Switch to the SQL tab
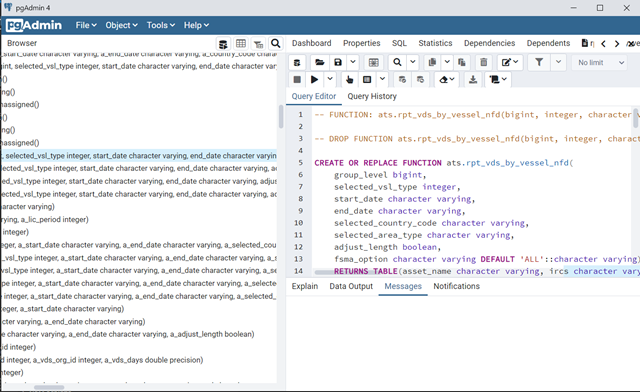 pos(399,43)
